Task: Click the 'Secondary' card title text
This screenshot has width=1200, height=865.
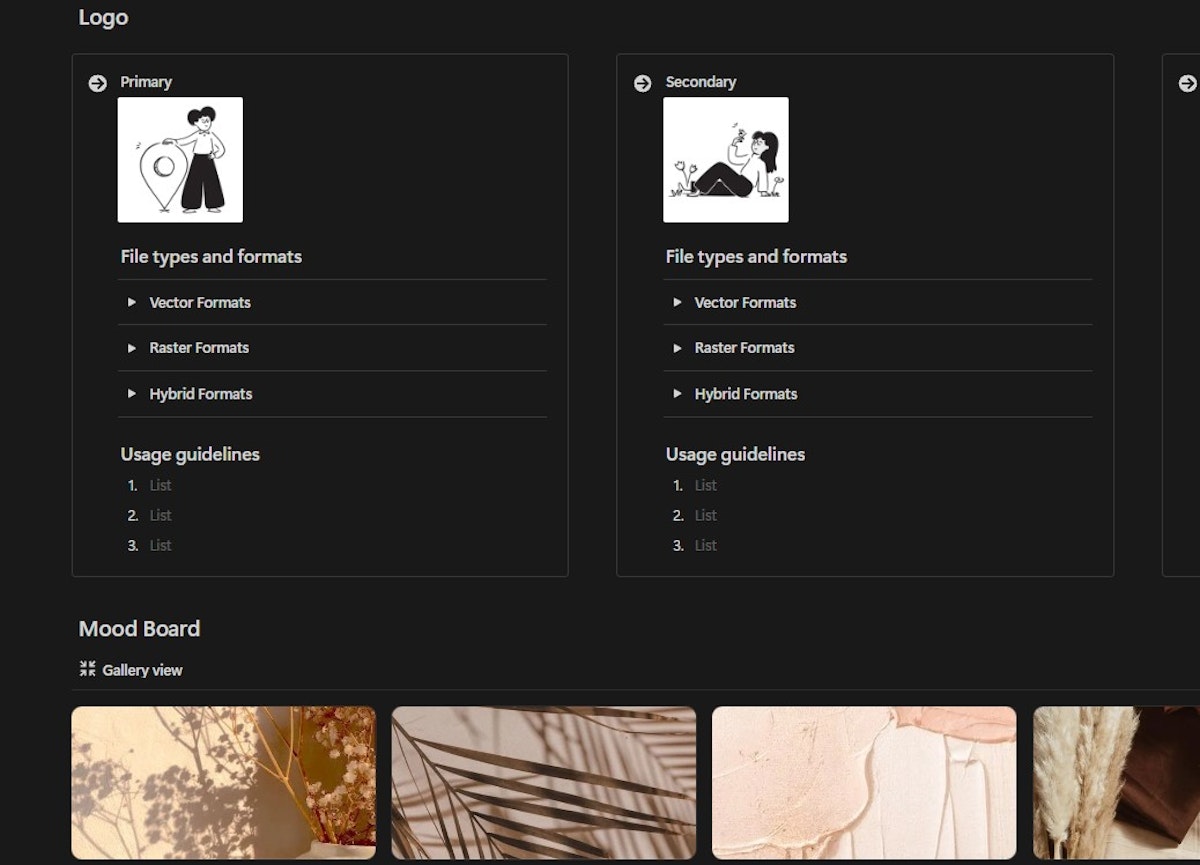Action: pyautogui.click(x=701, y=82)
